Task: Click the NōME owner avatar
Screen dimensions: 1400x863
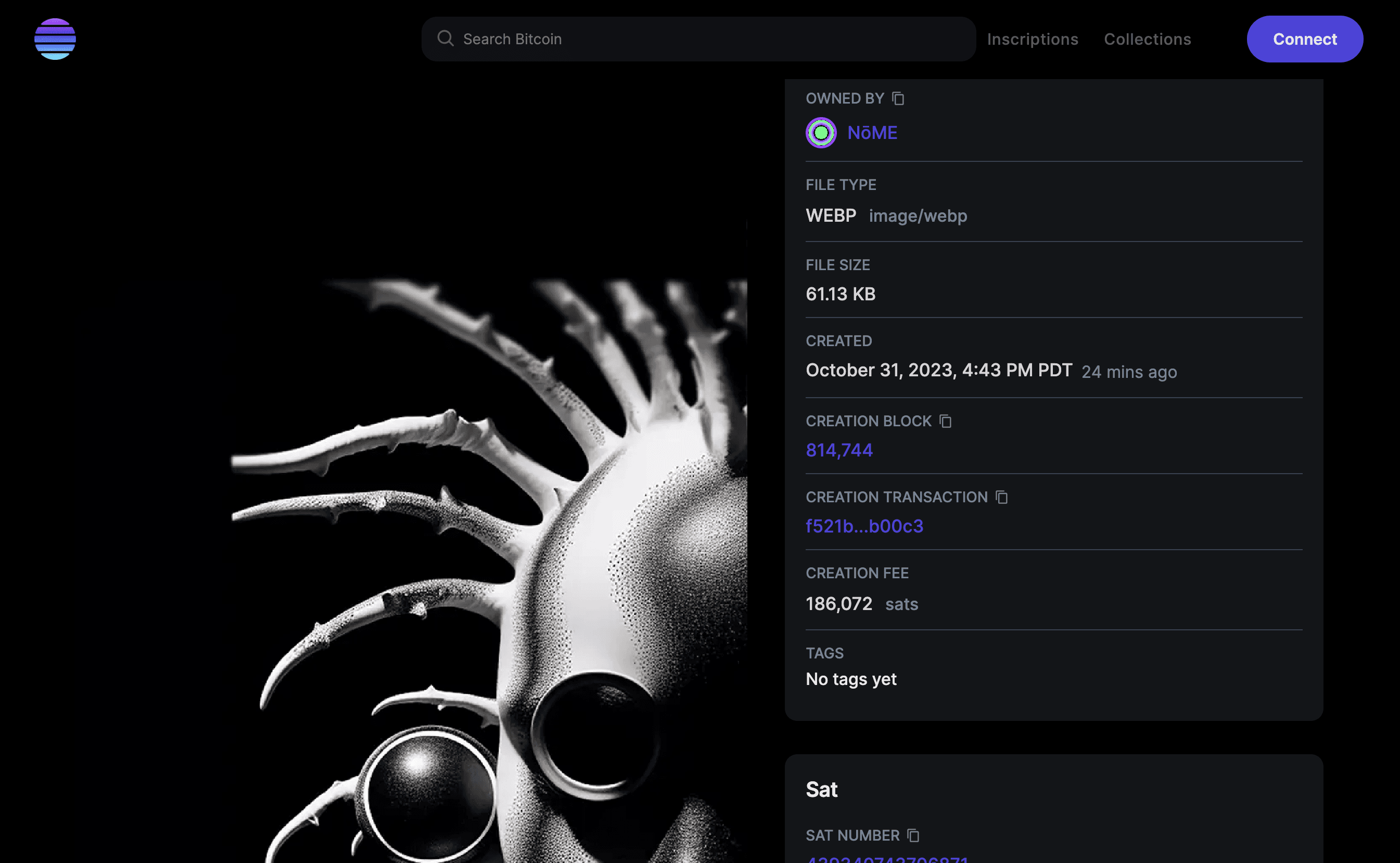Action: [821, 133]
